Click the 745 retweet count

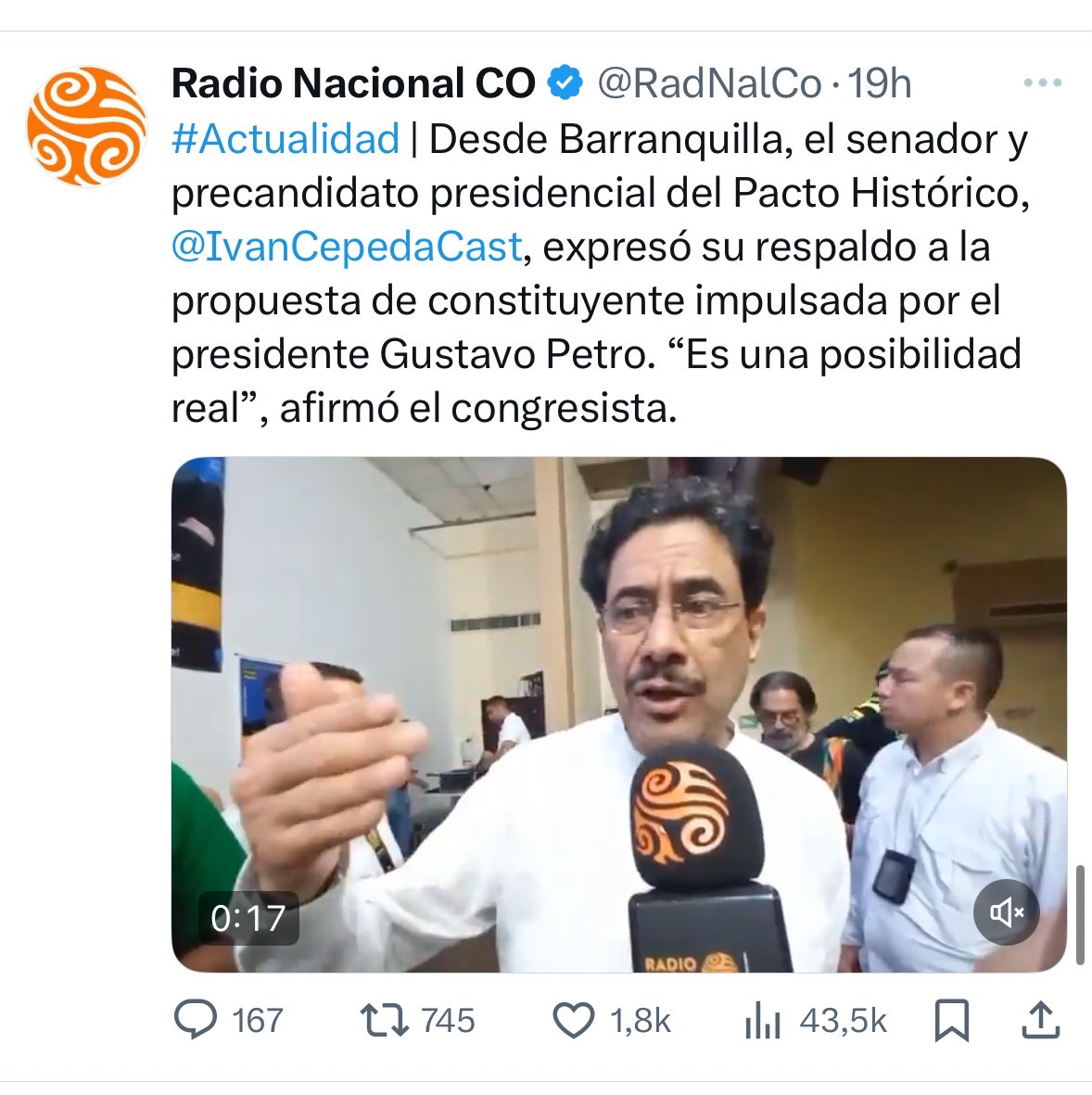[448, 1020]
